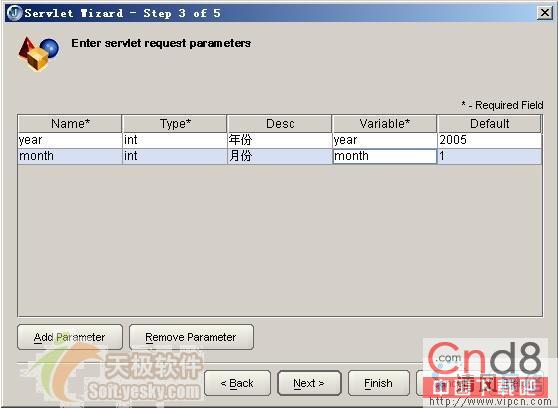Click the Variable* column header
This screenshot has height=408, width=558.
click(x=384, y=124)
